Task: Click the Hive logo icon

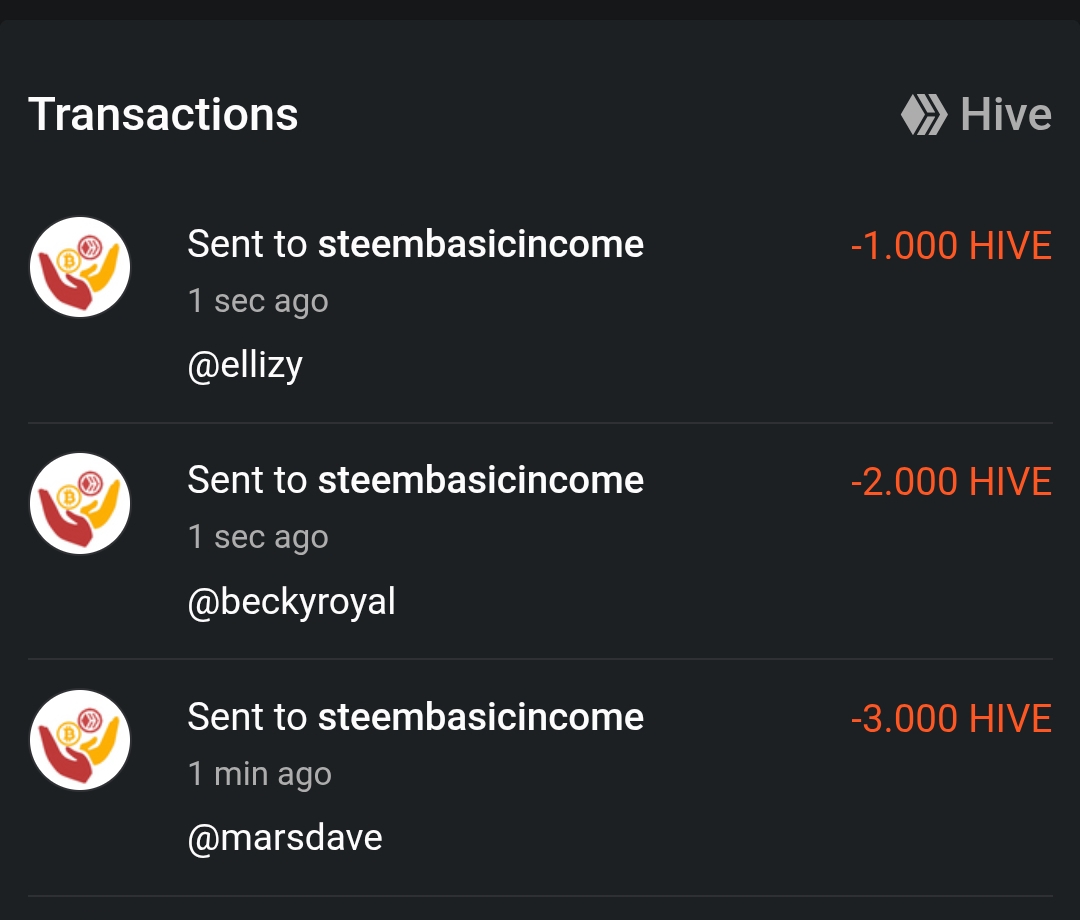Action: pos(923,114)
